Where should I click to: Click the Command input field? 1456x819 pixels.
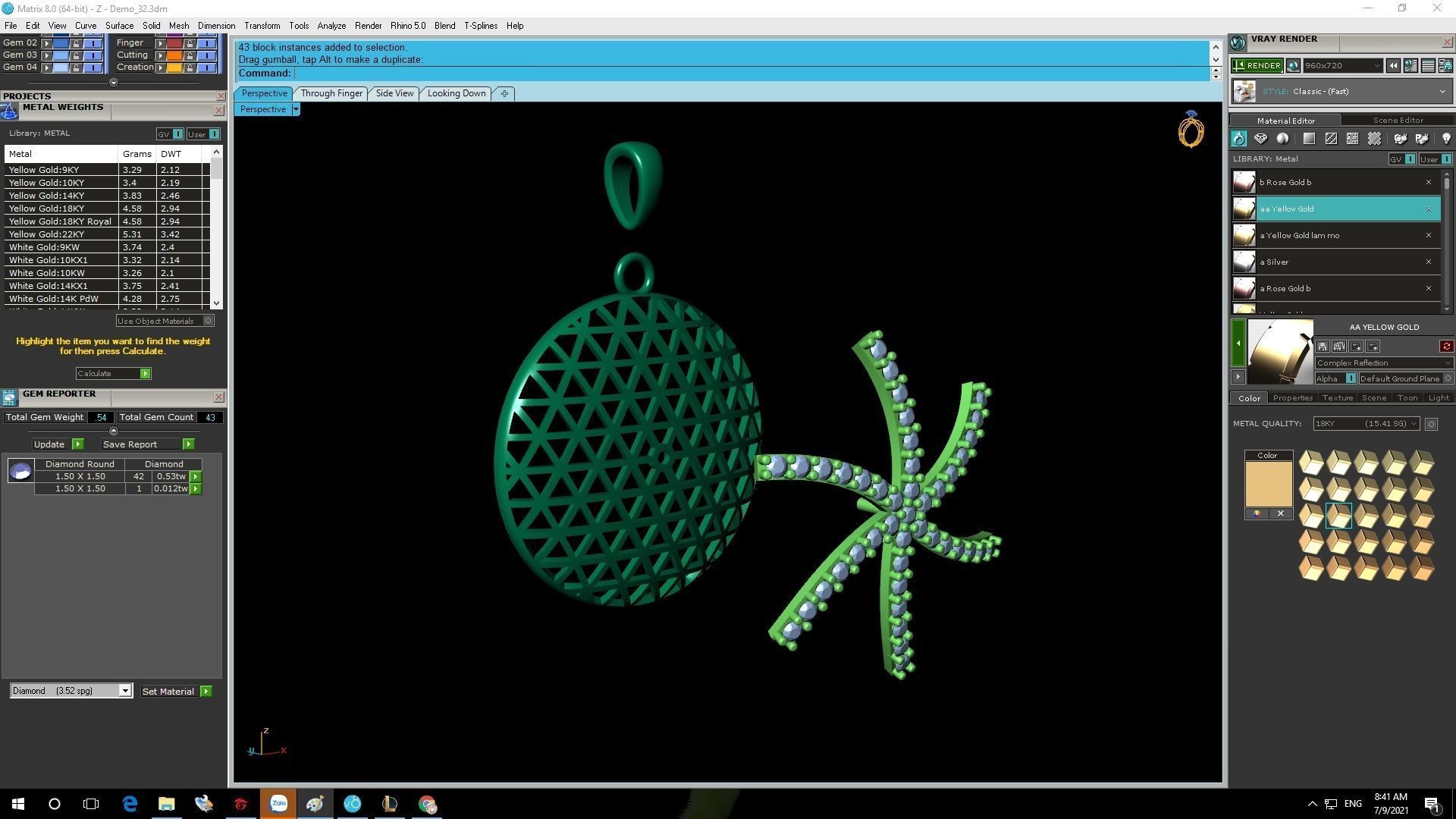[x=751, y=74]
